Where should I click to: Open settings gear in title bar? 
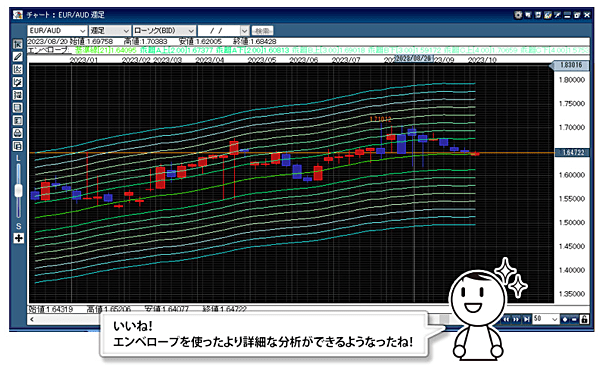click(x=518, y=15)
